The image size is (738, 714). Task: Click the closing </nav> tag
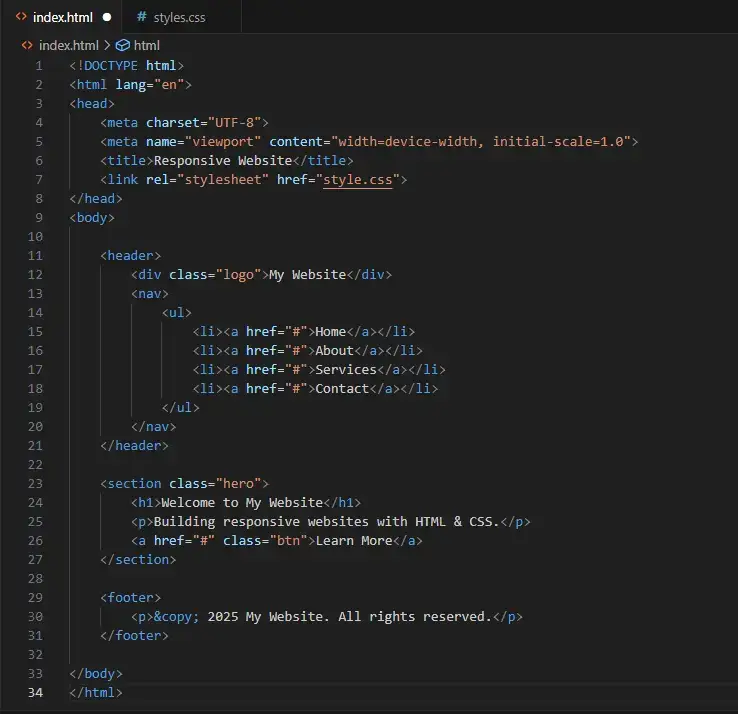153,427
